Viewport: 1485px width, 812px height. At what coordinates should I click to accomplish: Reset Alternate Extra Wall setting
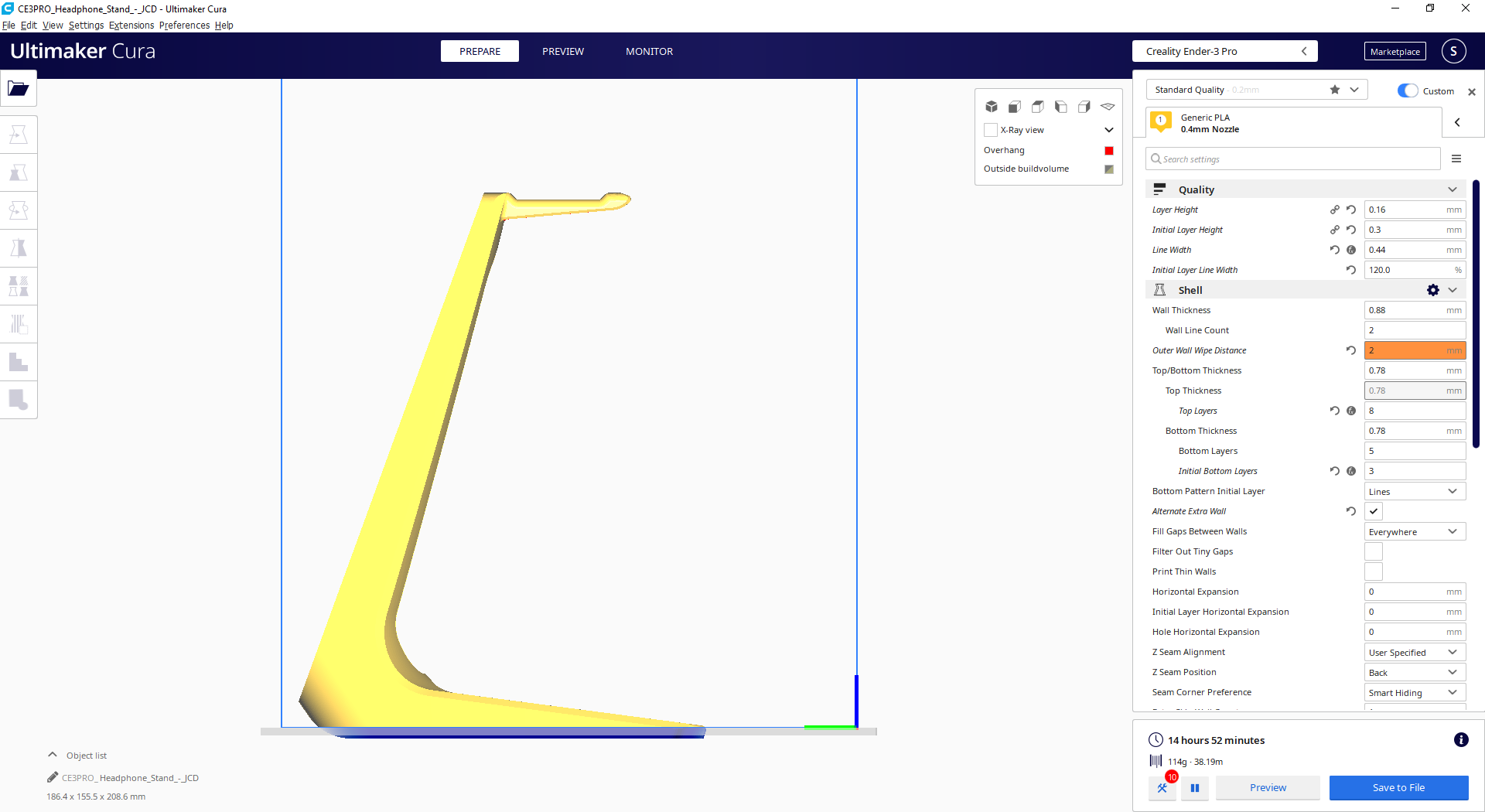(1351, 511)
